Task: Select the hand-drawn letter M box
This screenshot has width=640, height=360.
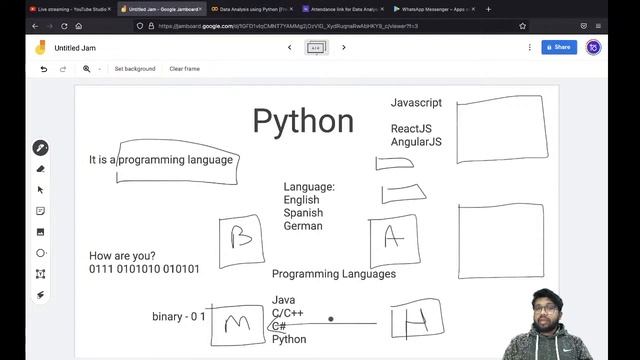Action: coord(237,325)
